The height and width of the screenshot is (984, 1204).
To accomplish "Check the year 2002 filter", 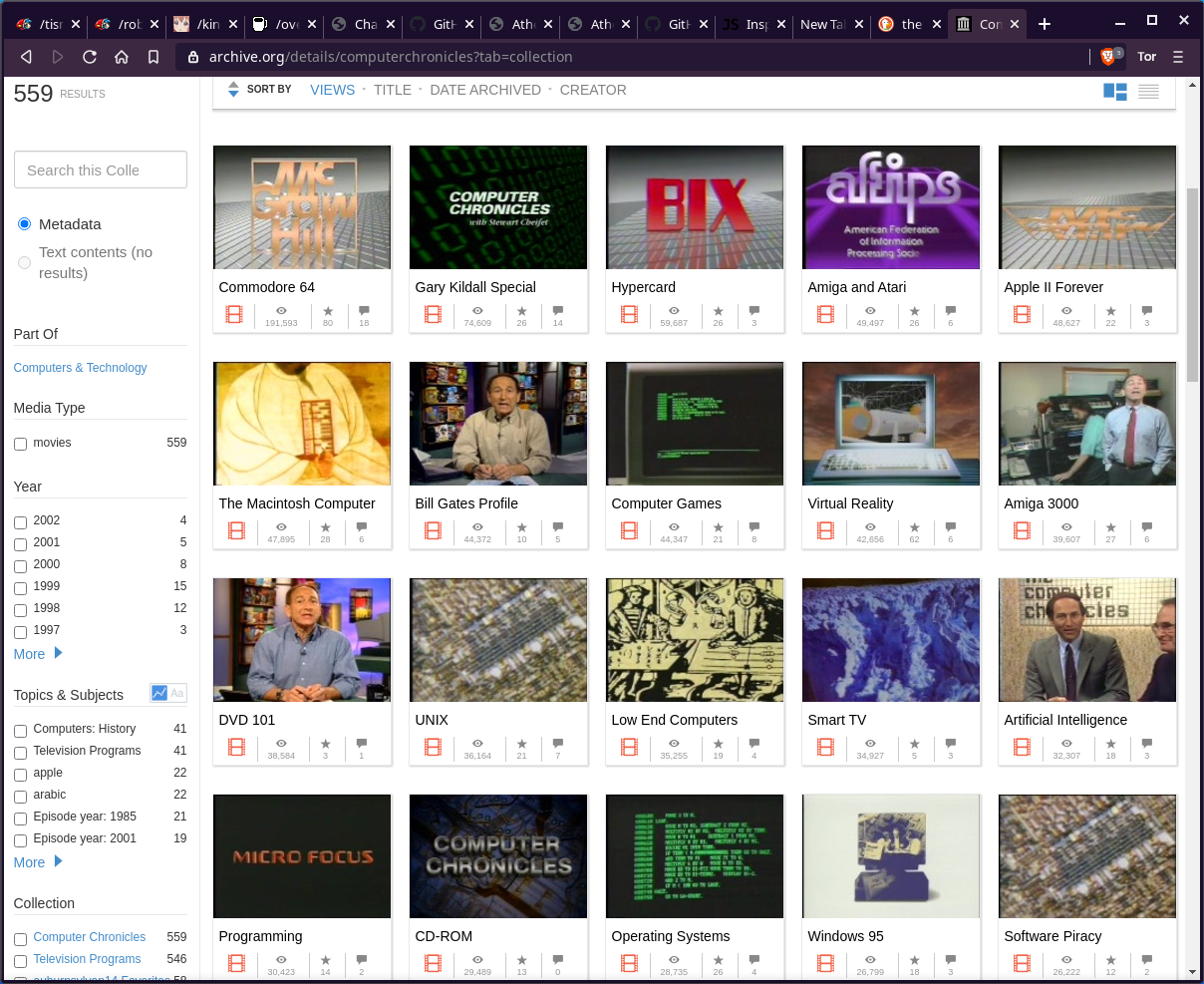I will click(20, 521).
